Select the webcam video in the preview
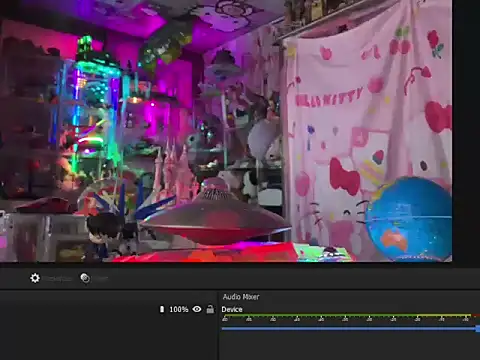This screenshot has width=480, height=360. click(226, 131)
